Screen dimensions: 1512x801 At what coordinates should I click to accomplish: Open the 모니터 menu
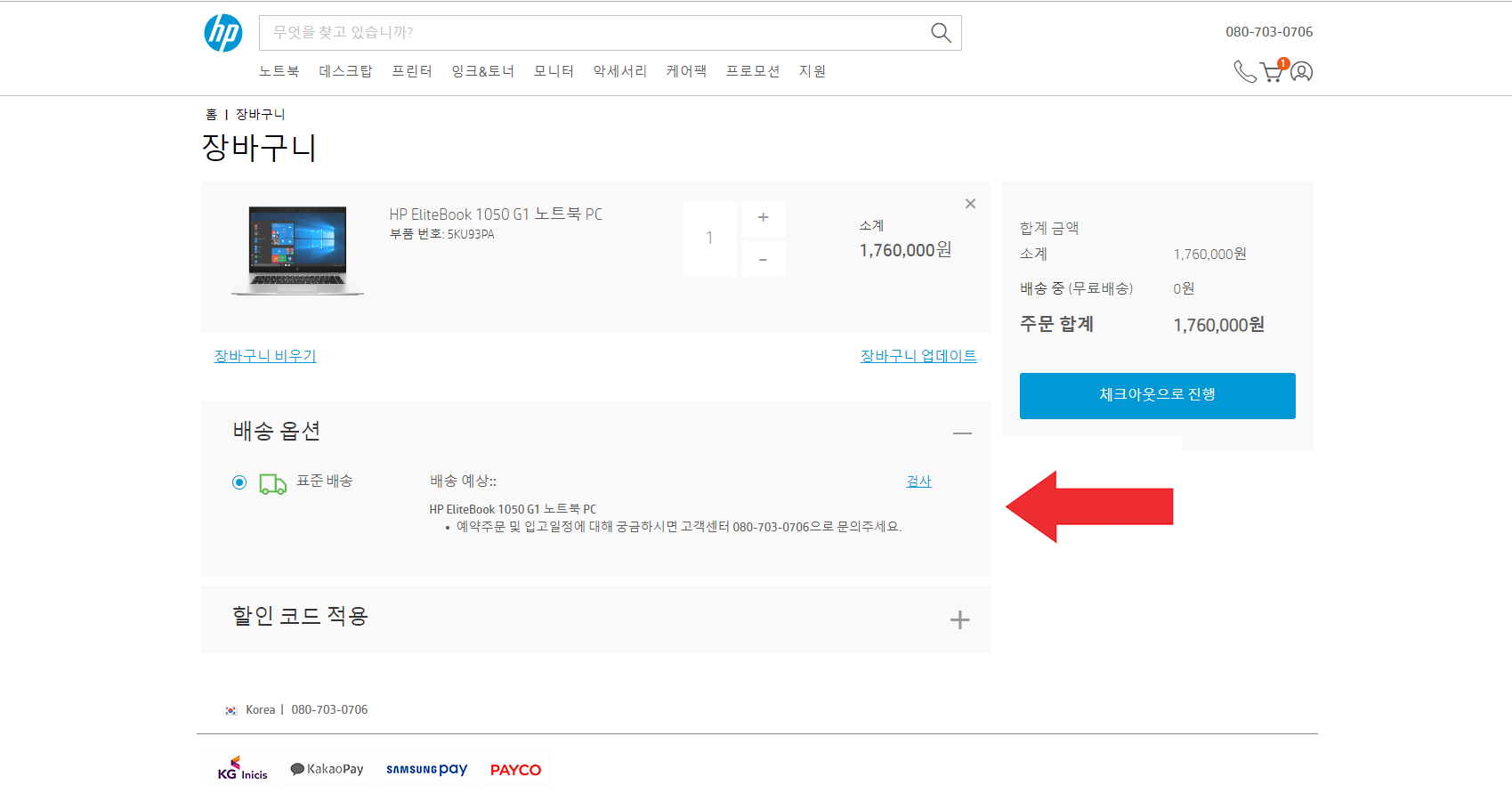click(554, 71)
